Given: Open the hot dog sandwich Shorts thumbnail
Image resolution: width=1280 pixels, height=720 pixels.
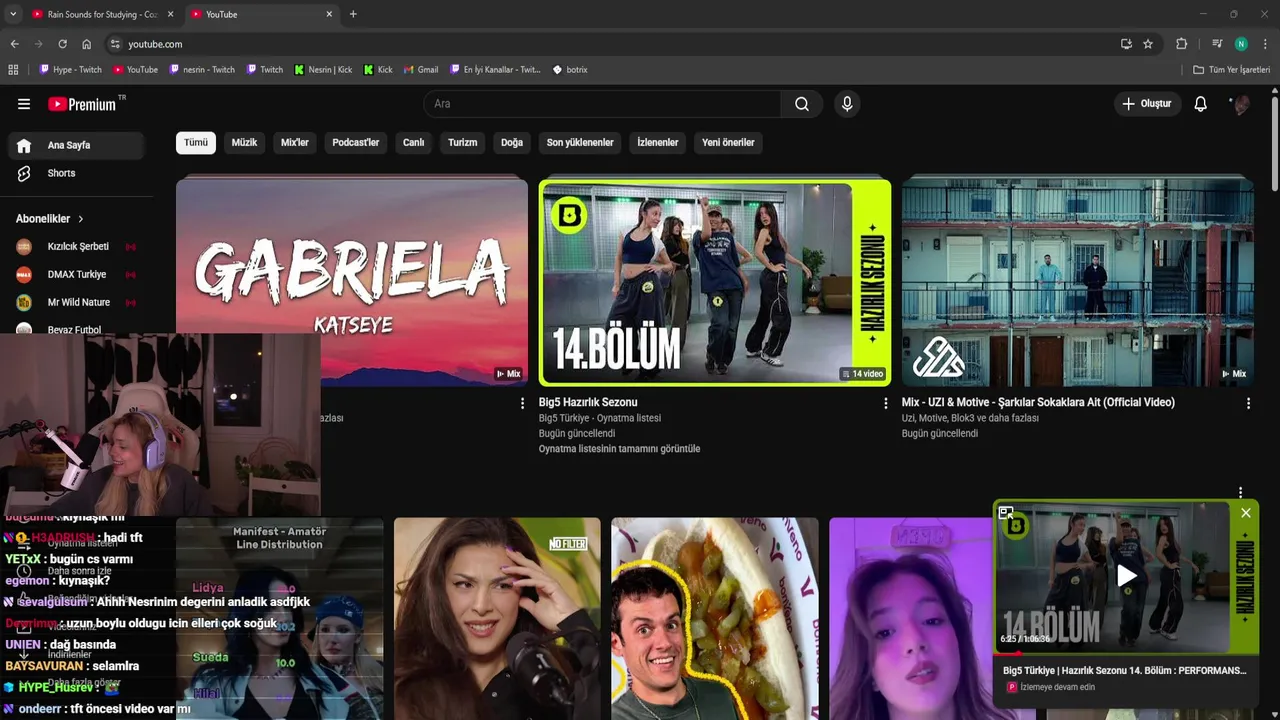Looking at the screenshot, I should click(x=715, y=618).
